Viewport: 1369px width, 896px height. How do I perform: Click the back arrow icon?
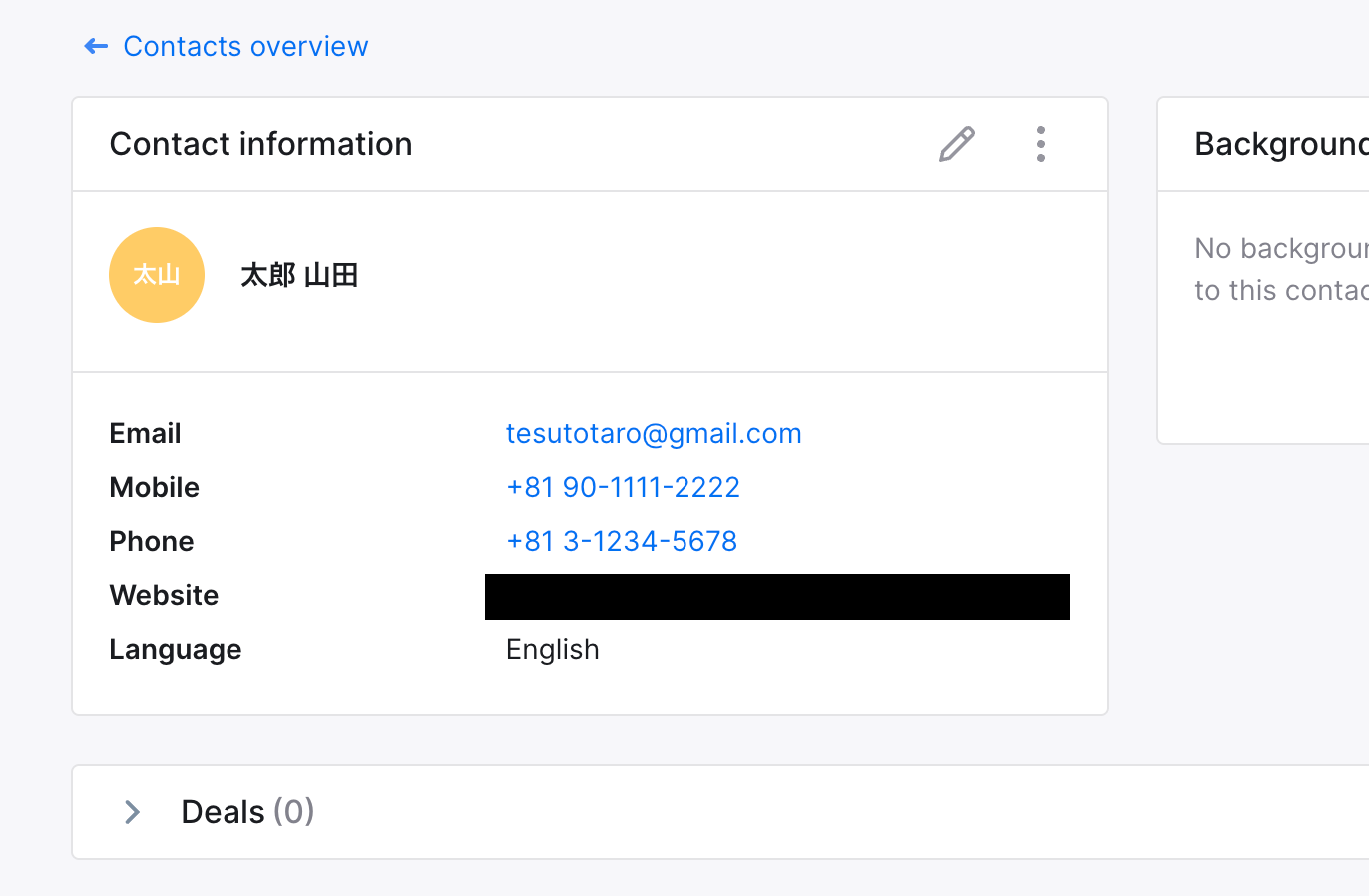pyautogui.click(x=96, y=46)
